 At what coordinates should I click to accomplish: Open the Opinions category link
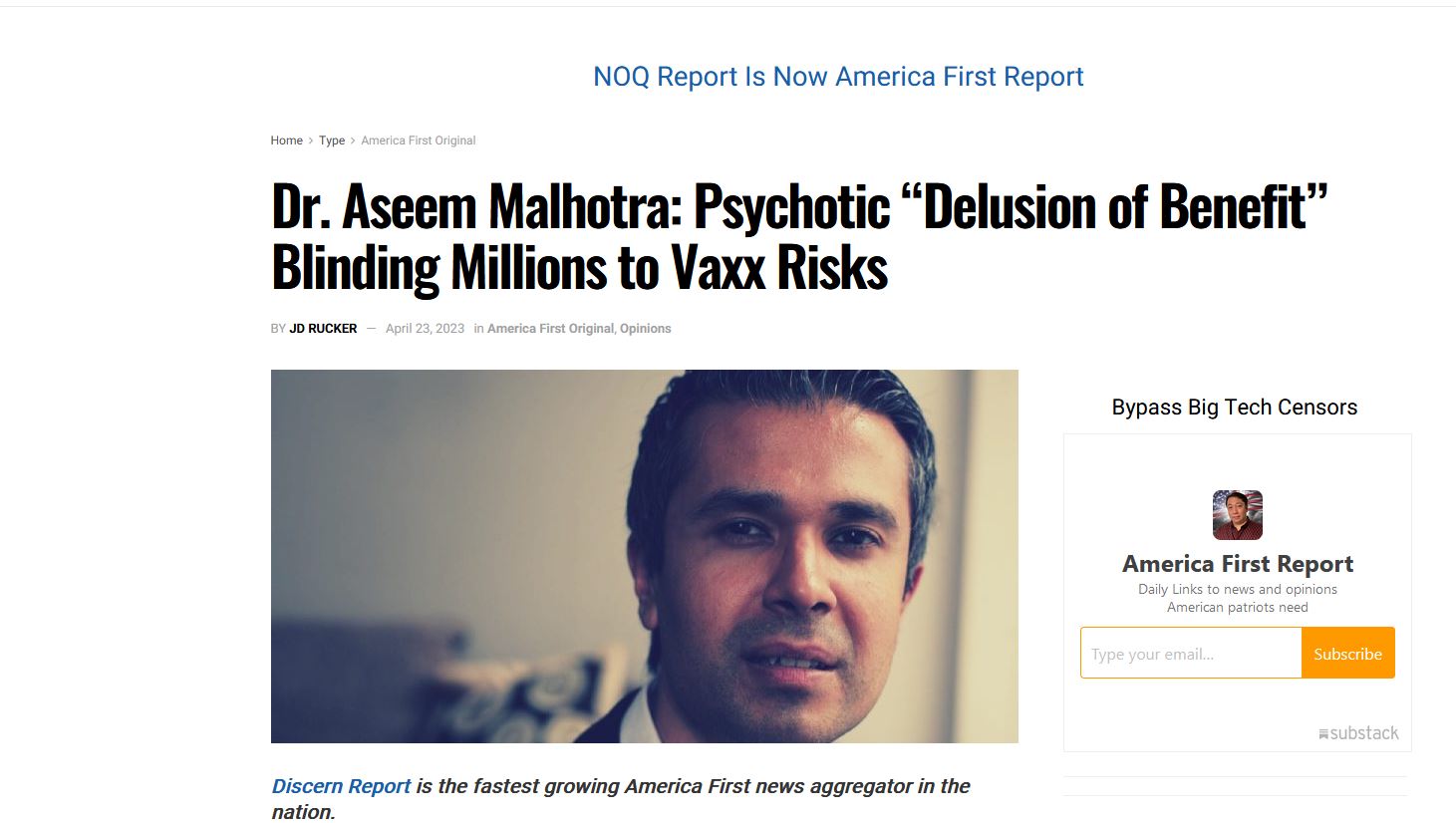(x=646, y=329)
